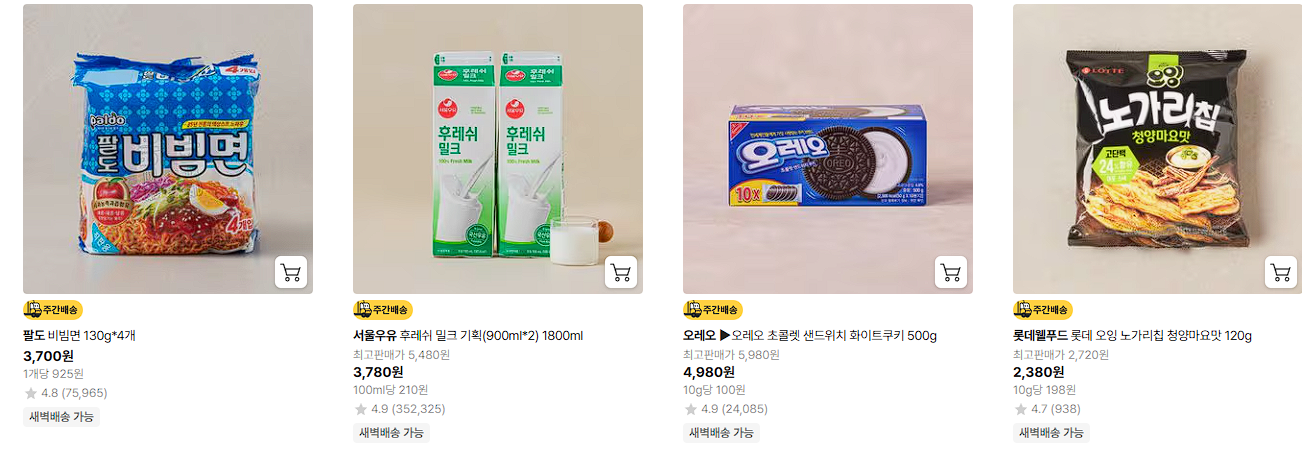Image resolution: width=1302 pixels, height=450 pixels.
Task: Open the Oreo box product image
Action: point(828,149)
